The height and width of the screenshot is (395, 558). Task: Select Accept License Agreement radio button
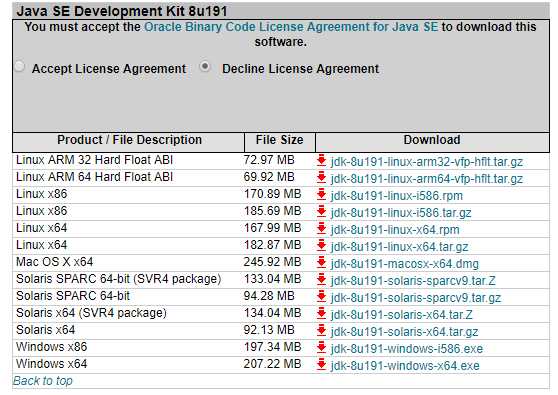(20, 66)
